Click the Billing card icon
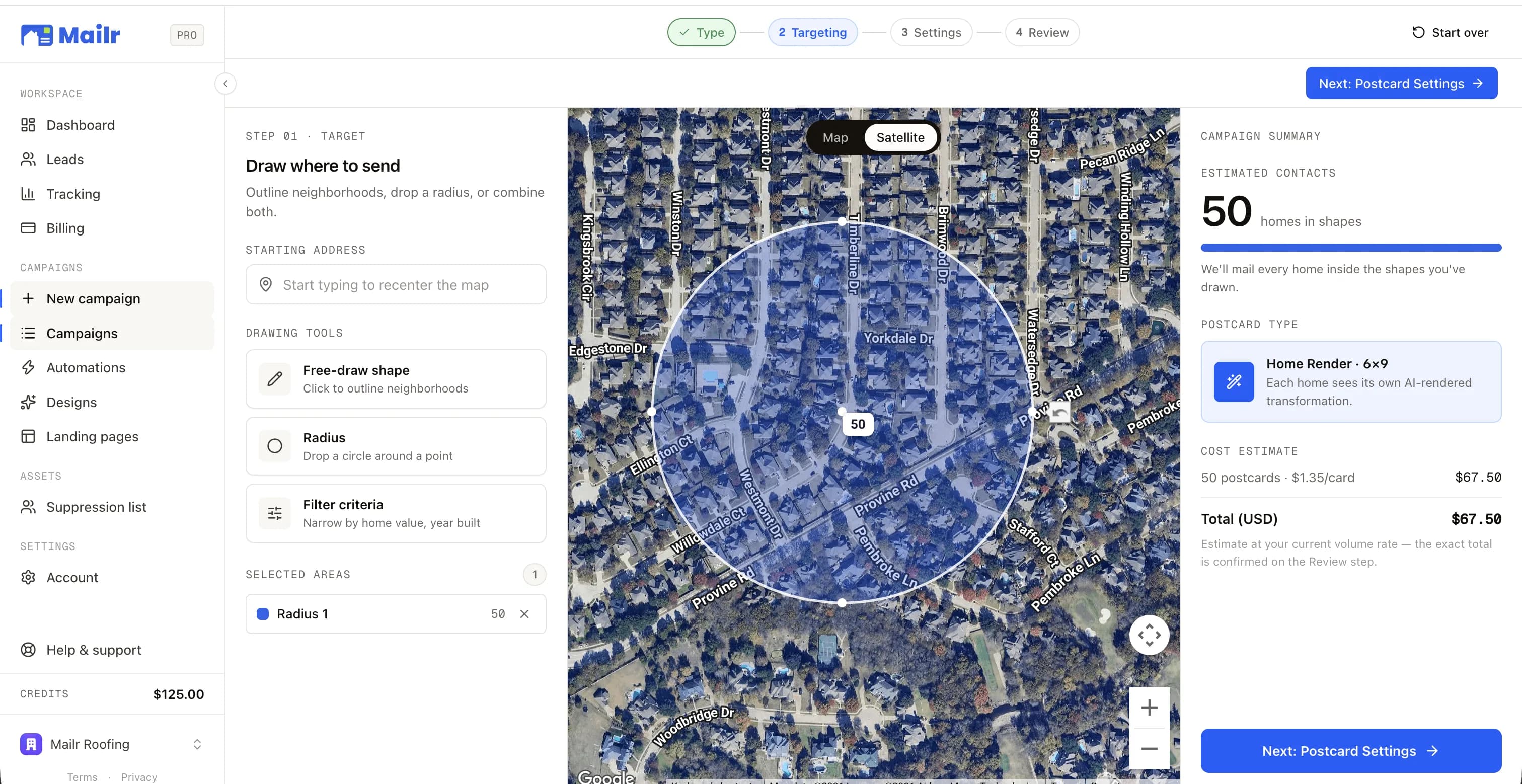 click(x=28, y=228)
